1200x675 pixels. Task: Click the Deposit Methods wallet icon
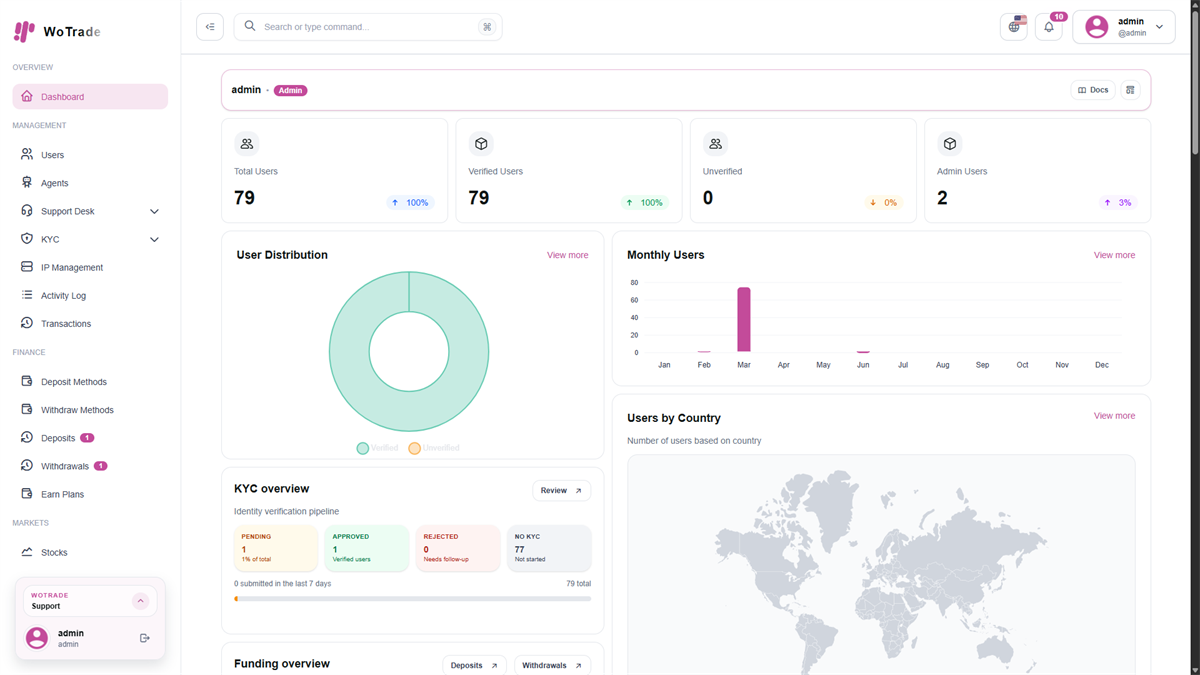pyautogui.click(x=27, y=381)
